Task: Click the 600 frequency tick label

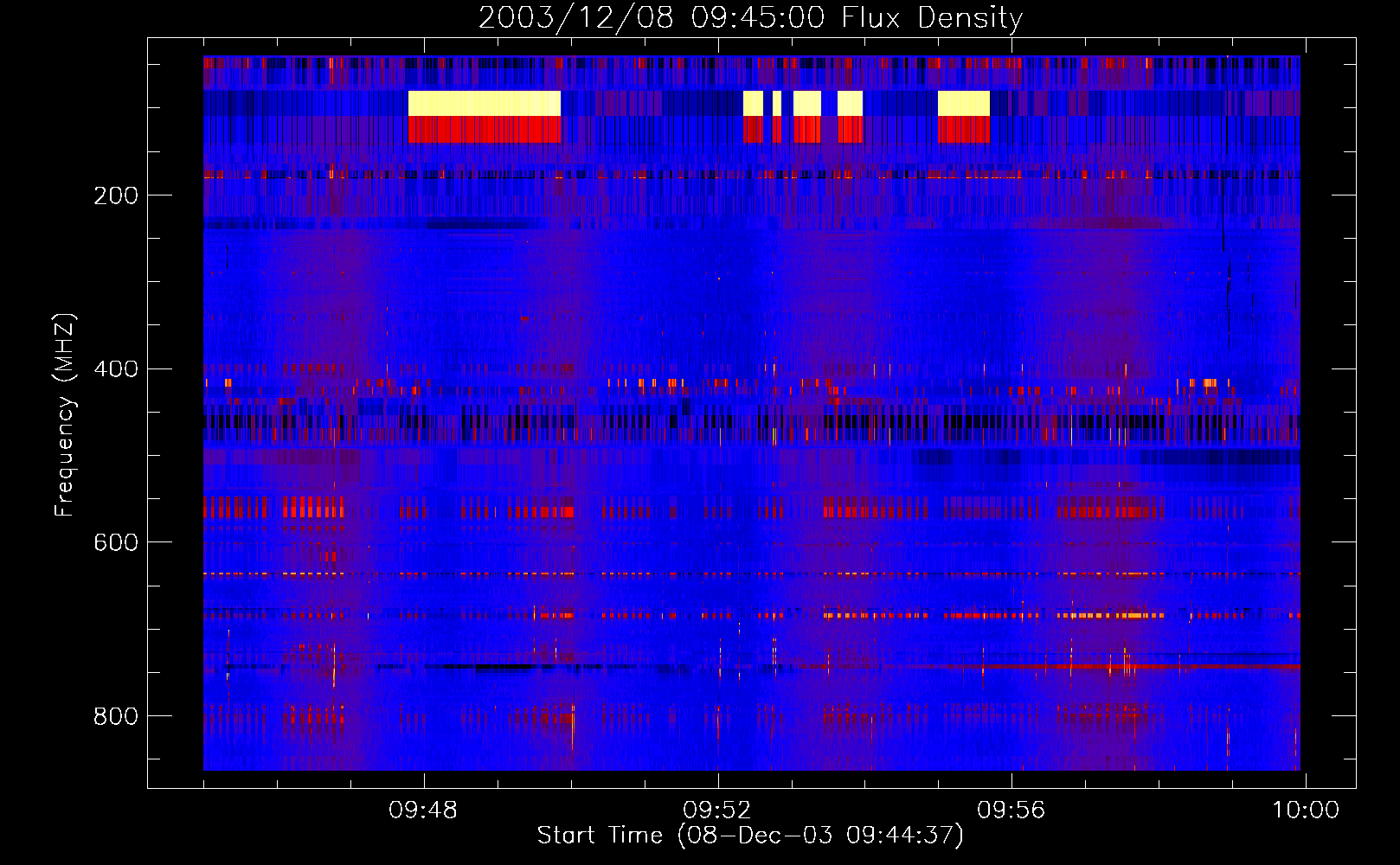Action: (116, 542)
